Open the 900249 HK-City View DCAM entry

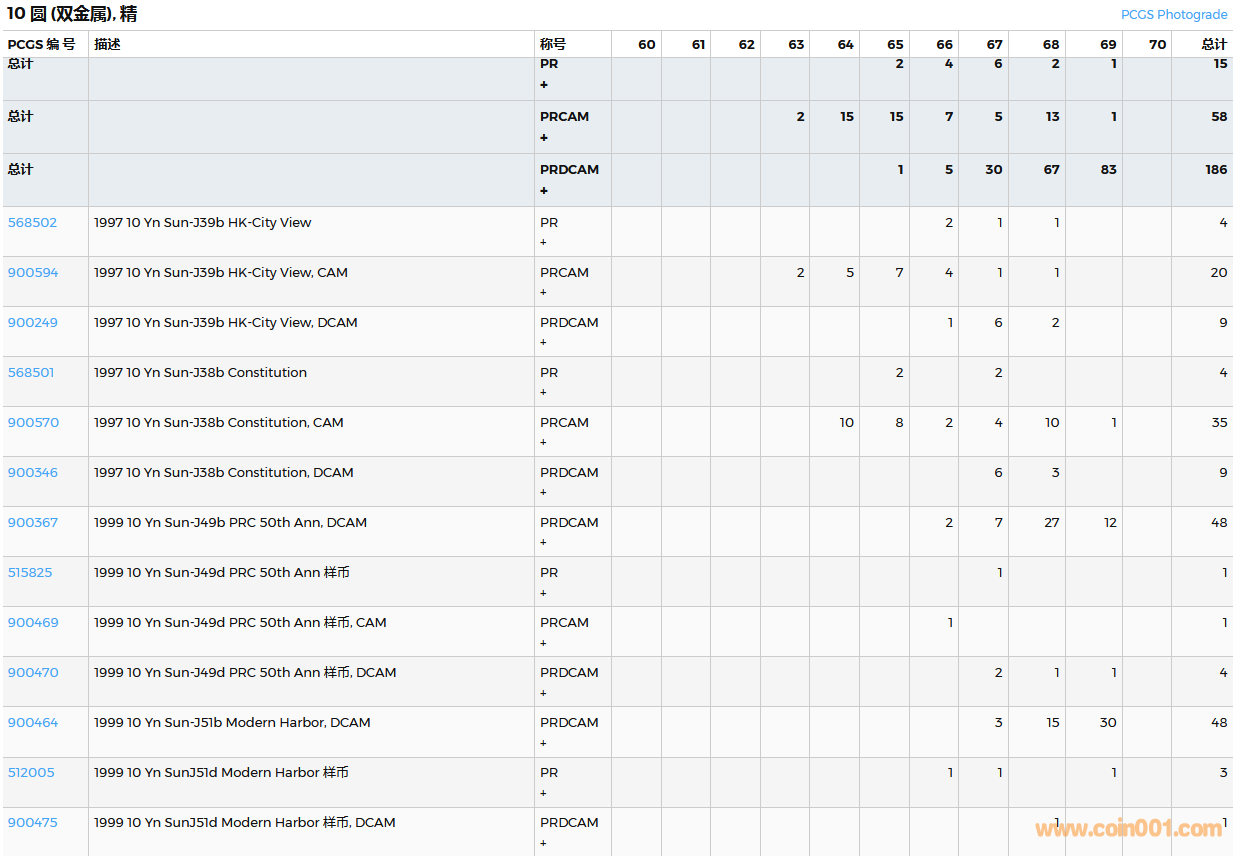click(x=33, y=323)
